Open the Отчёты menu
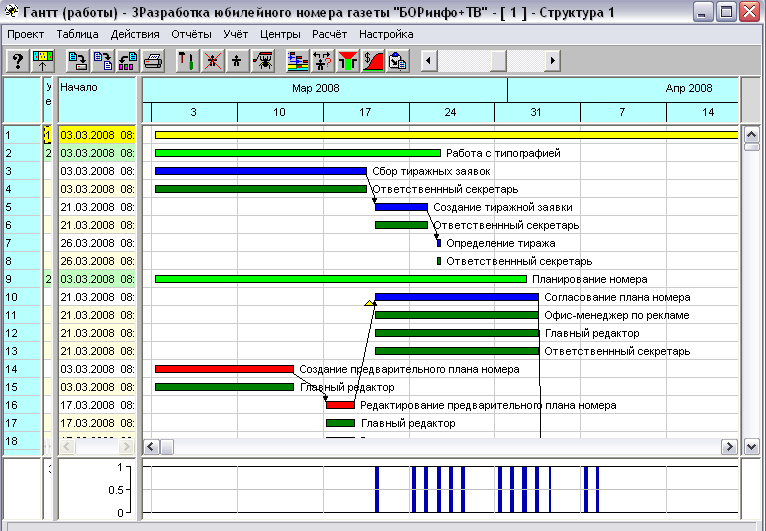The image size is (766, 531). pyautogui.click(x=191, y=34)
